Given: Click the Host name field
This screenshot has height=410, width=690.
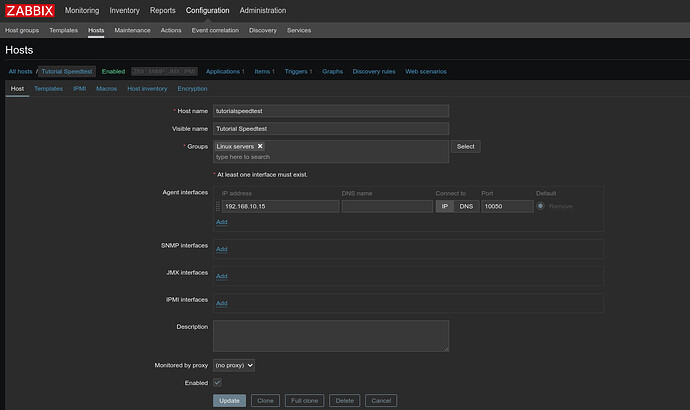Looking at the screenshot, I should pos(331,111).
